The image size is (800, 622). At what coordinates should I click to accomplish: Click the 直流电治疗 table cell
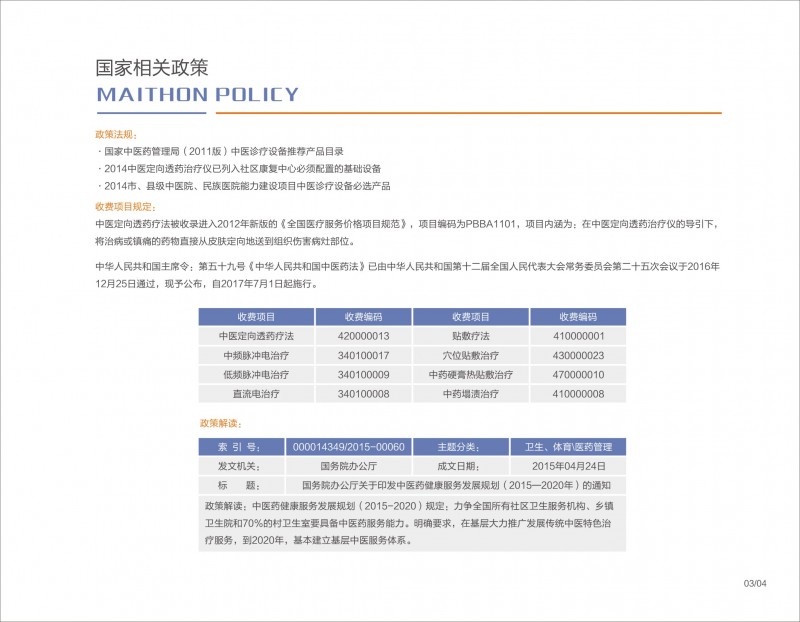(x=256, y=394)
